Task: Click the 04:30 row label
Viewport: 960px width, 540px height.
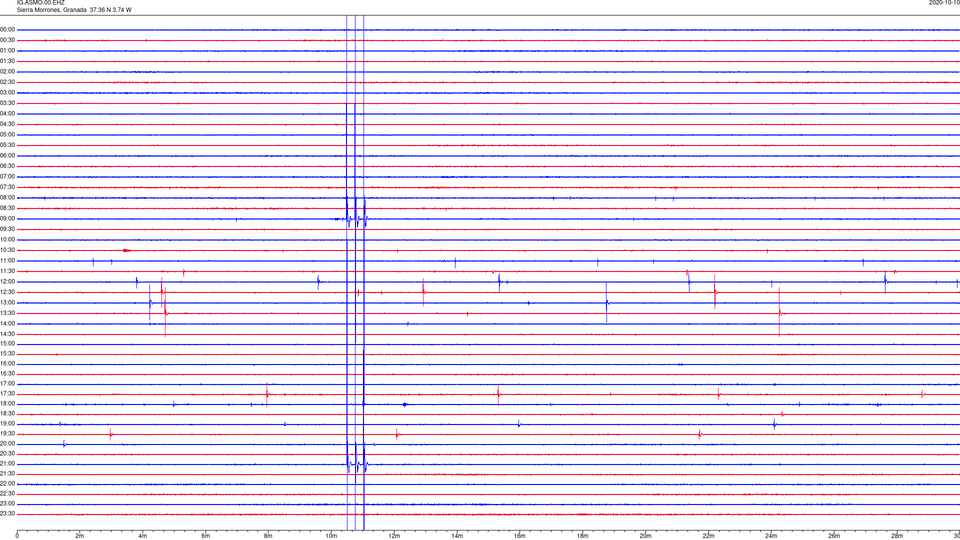Action: [8, 124]
